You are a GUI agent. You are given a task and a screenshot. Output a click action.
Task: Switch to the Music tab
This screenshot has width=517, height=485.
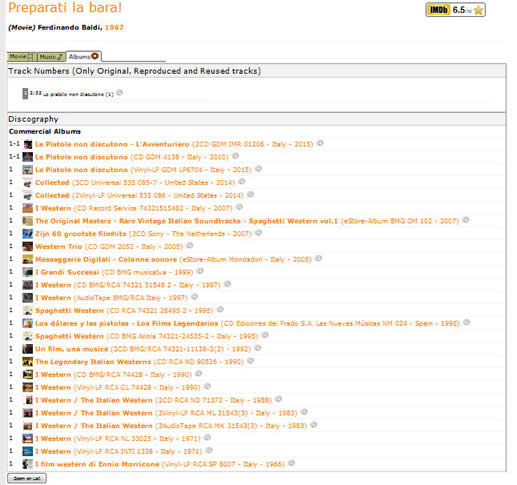(x=51, y=57)
